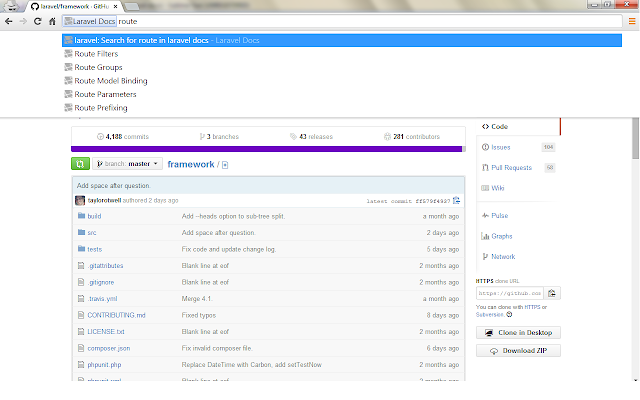Open the .gitignore file

coord(101,282)
